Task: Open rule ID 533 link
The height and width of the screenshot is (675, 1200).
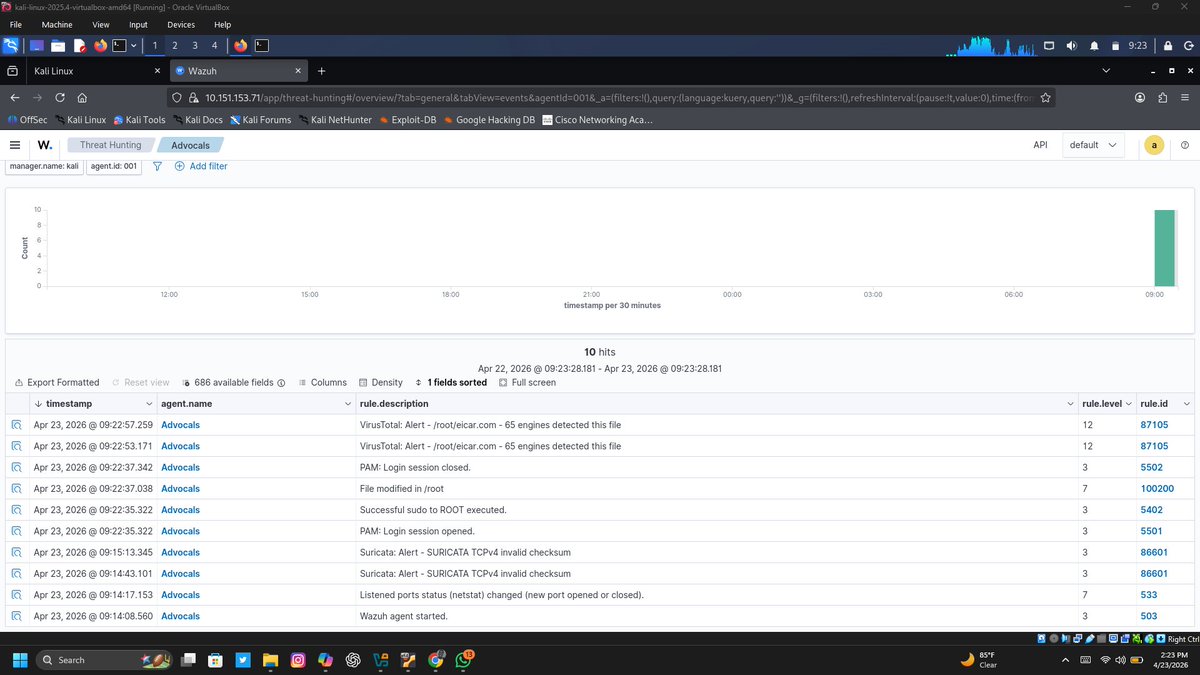Action: click(x=1148, y=595)
